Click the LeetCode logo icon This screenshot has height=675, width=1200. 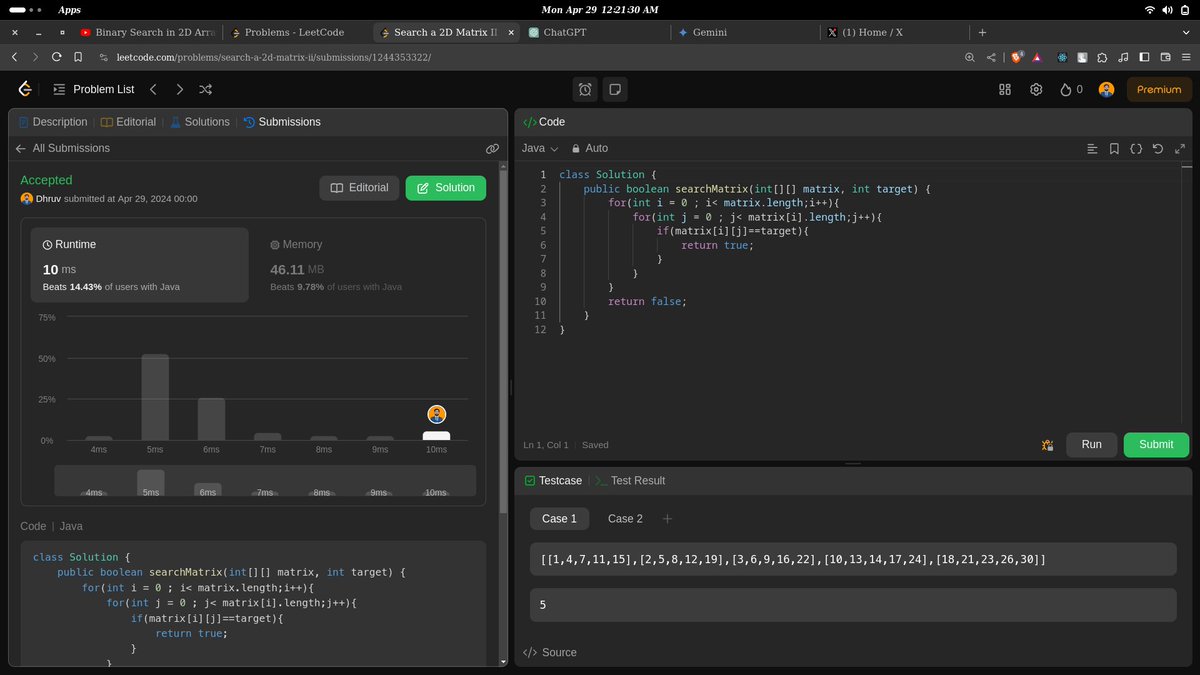tap(25, 89)
